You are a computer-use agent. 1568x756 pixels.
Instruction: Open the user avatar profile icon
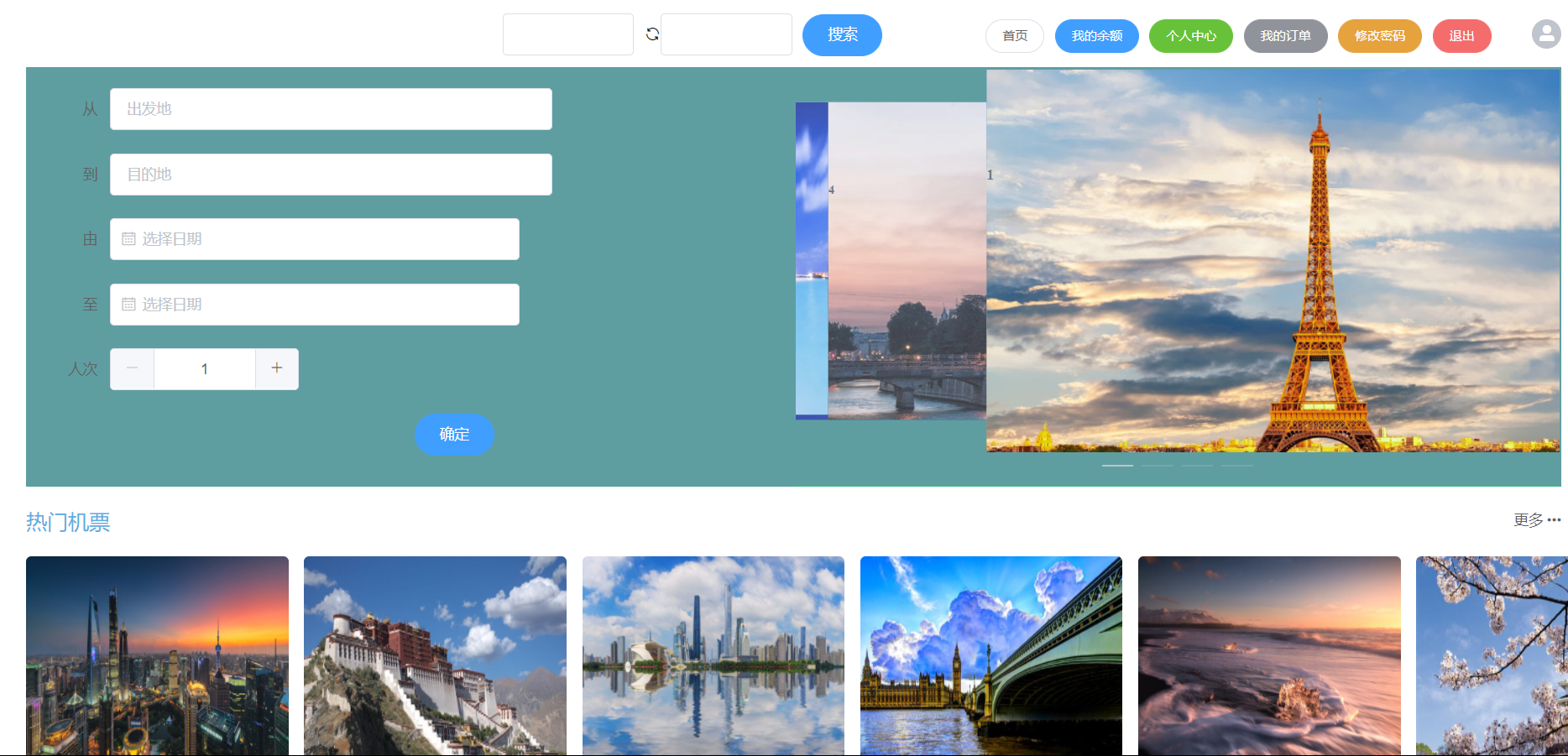1546,34
